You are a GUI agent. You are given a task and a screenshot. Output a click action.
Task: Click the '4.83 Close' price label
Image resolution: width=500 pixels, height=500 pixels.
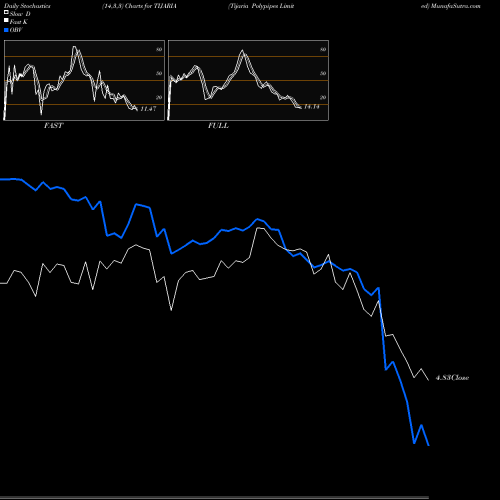452,378
